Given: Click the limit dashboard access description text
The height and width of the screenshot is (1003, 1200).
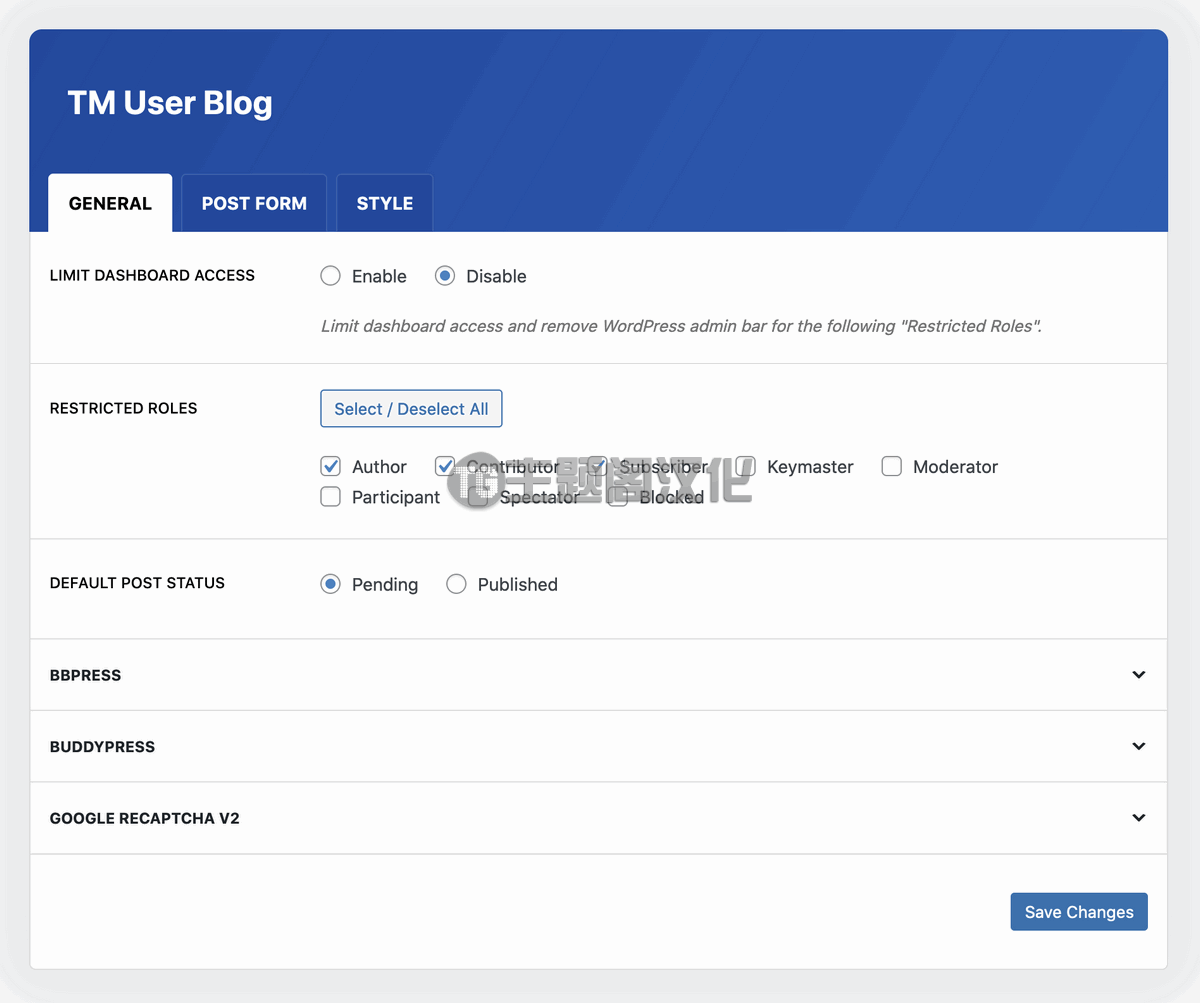Looking at the screenshot, I should (x=681, y=326).
